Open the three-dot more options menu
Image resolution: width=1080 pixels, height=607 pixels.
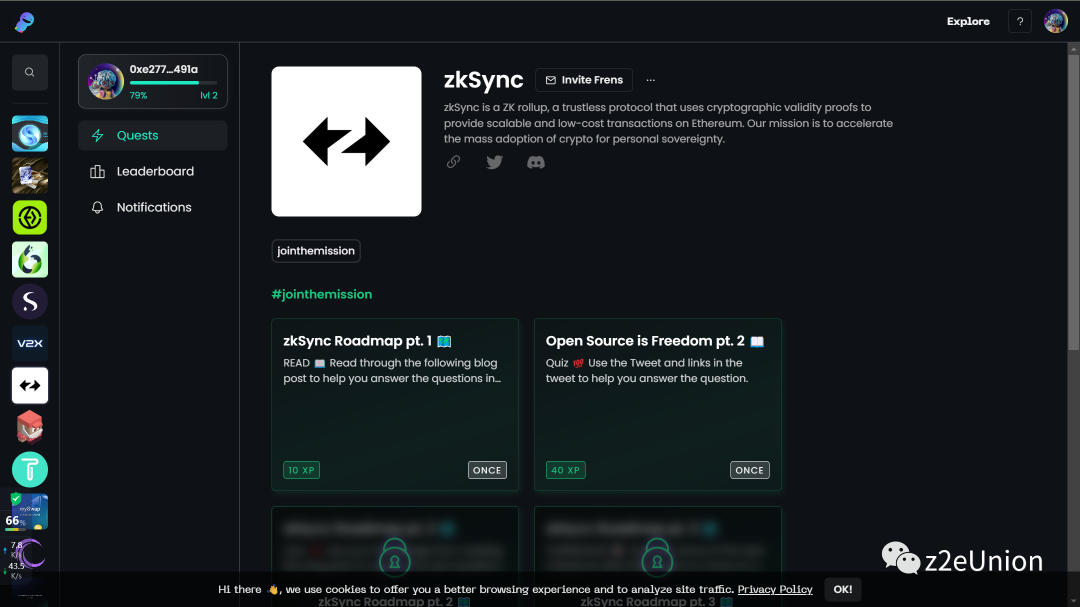click(651, 80)
